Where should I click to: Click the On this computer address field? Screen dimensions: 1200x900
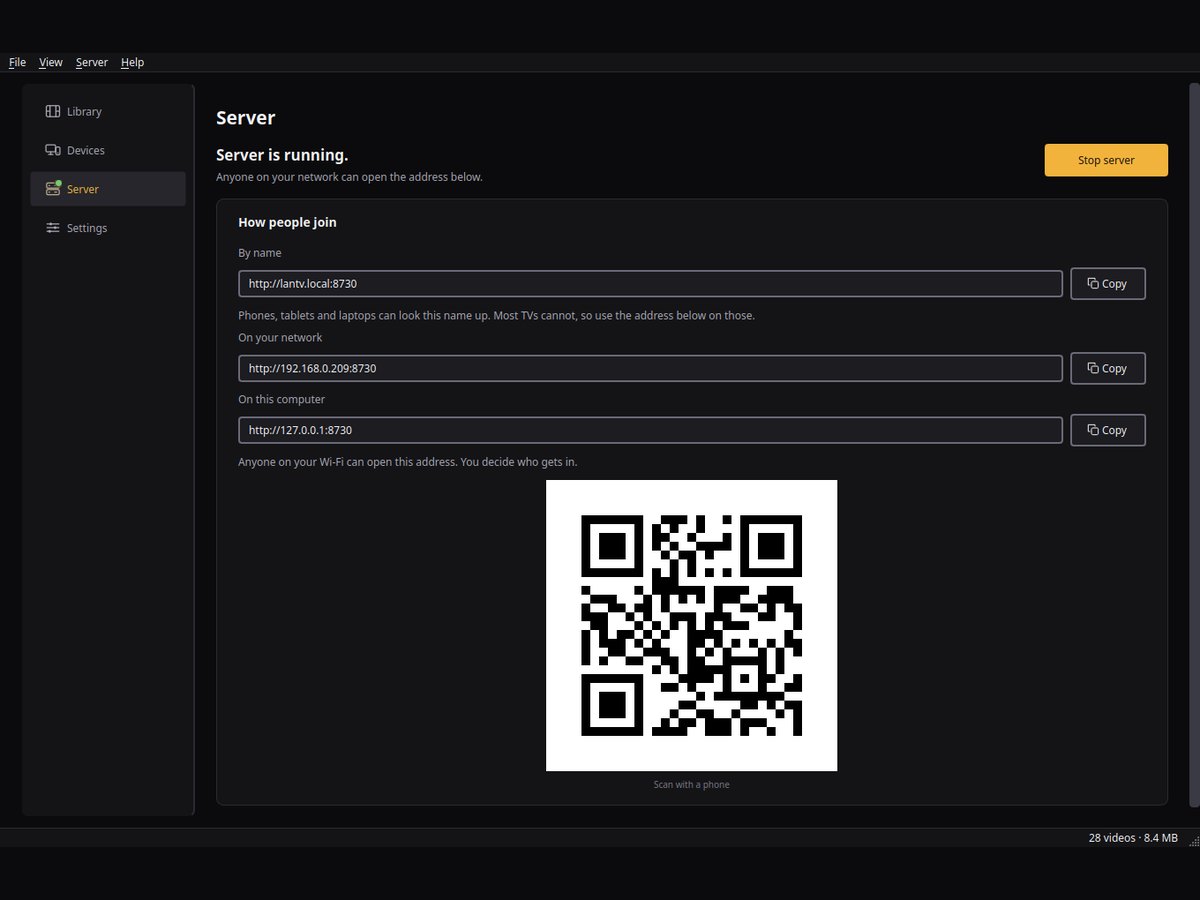click(x=650, y=430)
